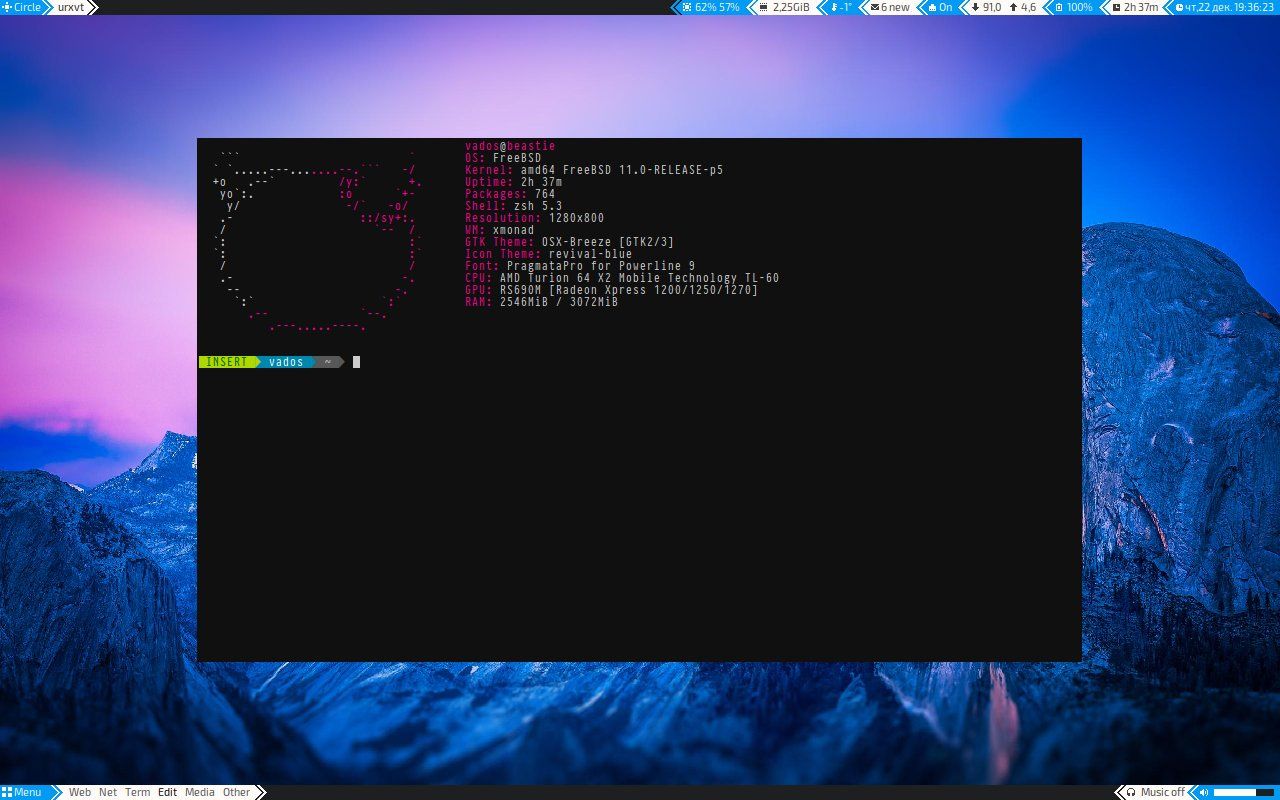Image resolution: width=1280 pixels, height=800 pixels.
Task: Switch to the Media workspace
Action: click(200, 792)
